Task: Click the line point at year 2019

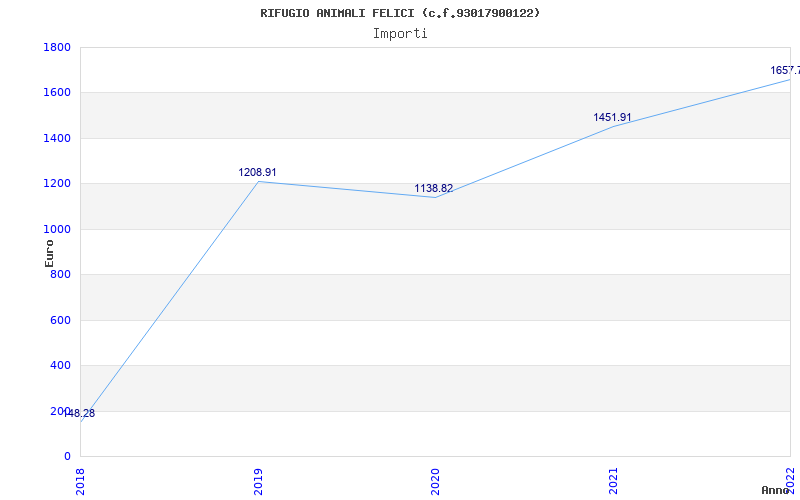Action: [258, 182]
